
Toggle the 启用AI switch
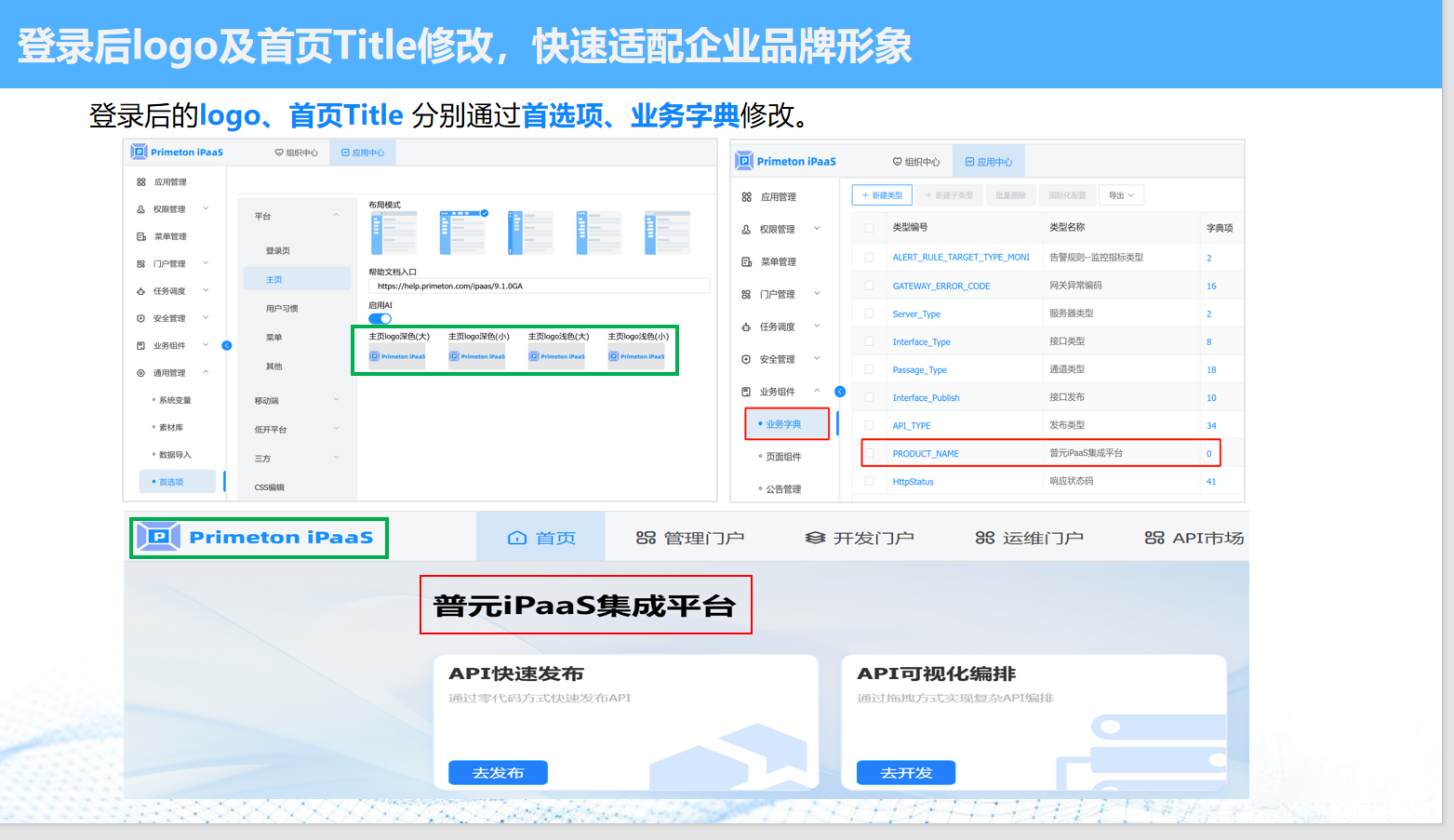point(380,319)
